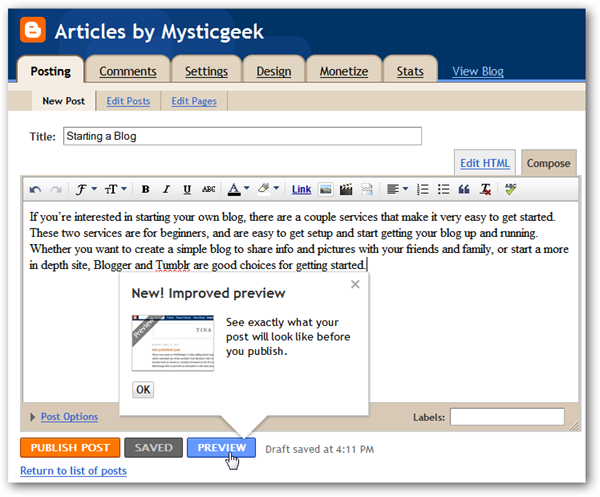Switch to the Comments tab

127,71
